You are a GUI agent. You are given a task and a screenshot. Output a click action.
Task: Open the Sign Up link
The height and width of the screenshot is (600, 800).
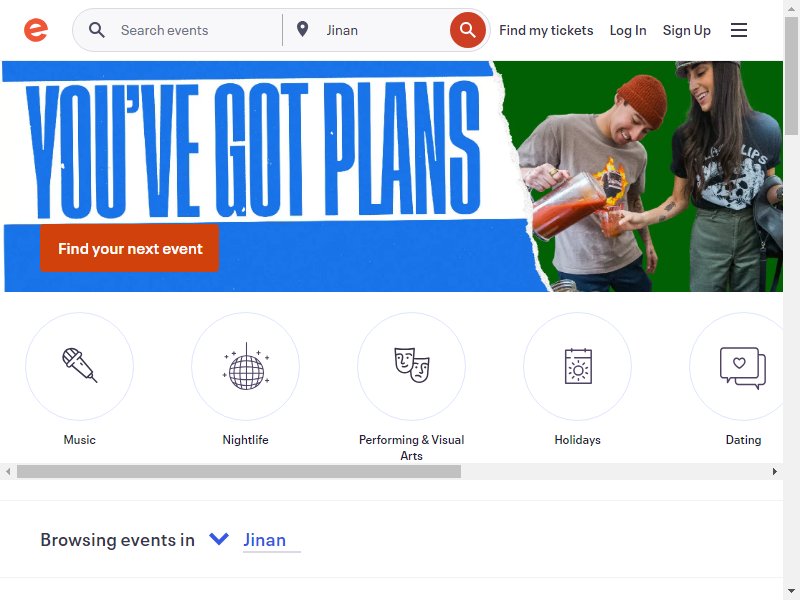[x=686, y=30]
